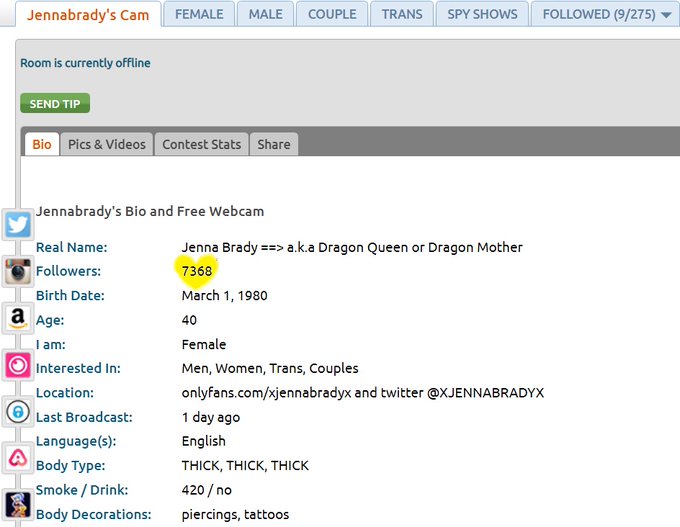Select the Bio tab

click(42, 144)
